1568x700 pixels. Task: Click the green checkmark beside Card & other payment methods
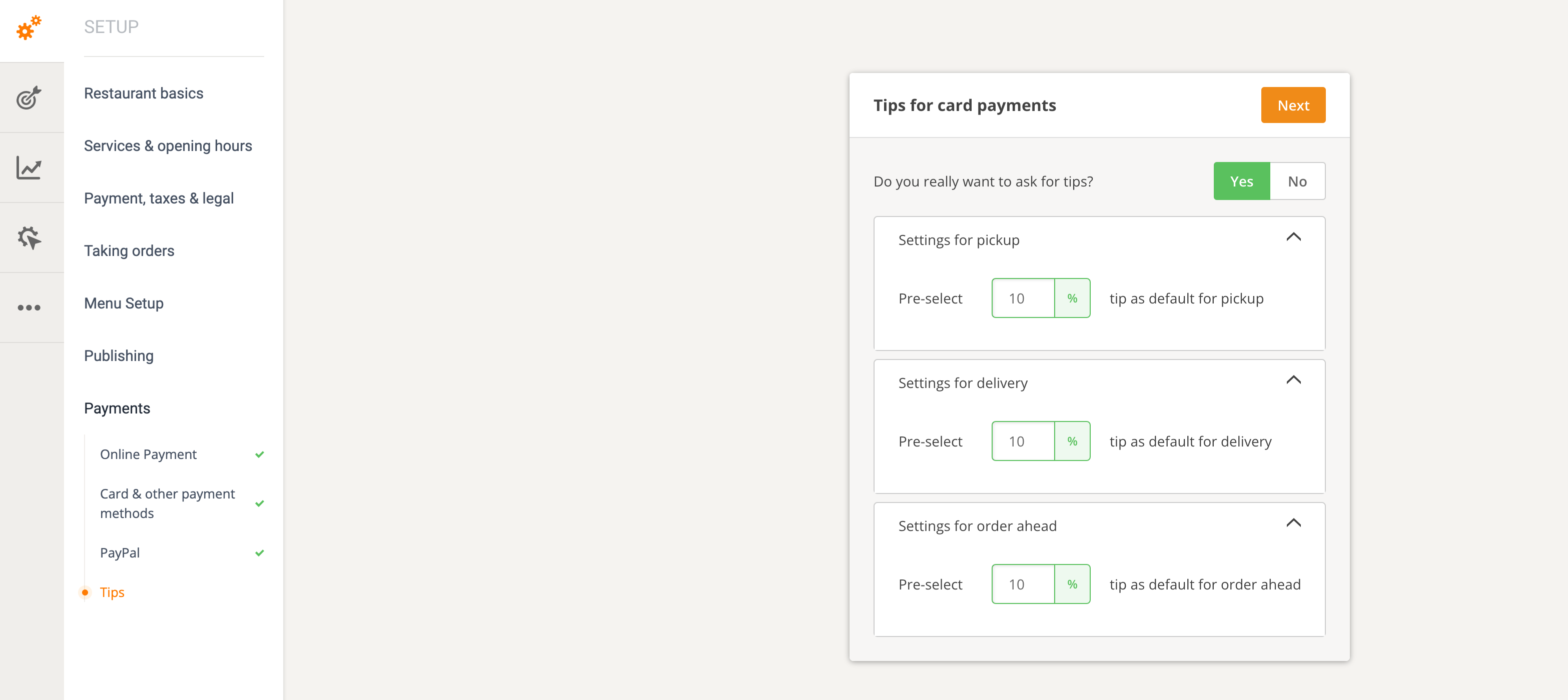260,503
